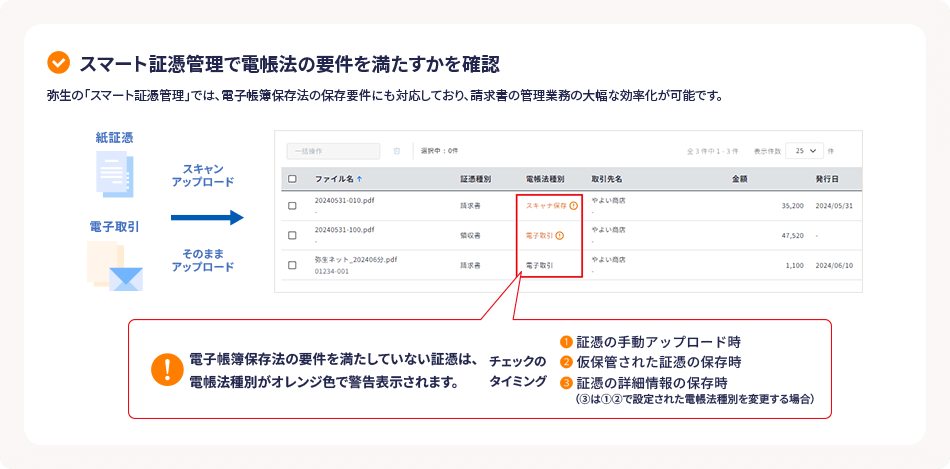The width and height of the screenshot is (950, 469).
Task: Click 請求書 in the 20240531-010.pdf row
Action: [x=470, y=206]
